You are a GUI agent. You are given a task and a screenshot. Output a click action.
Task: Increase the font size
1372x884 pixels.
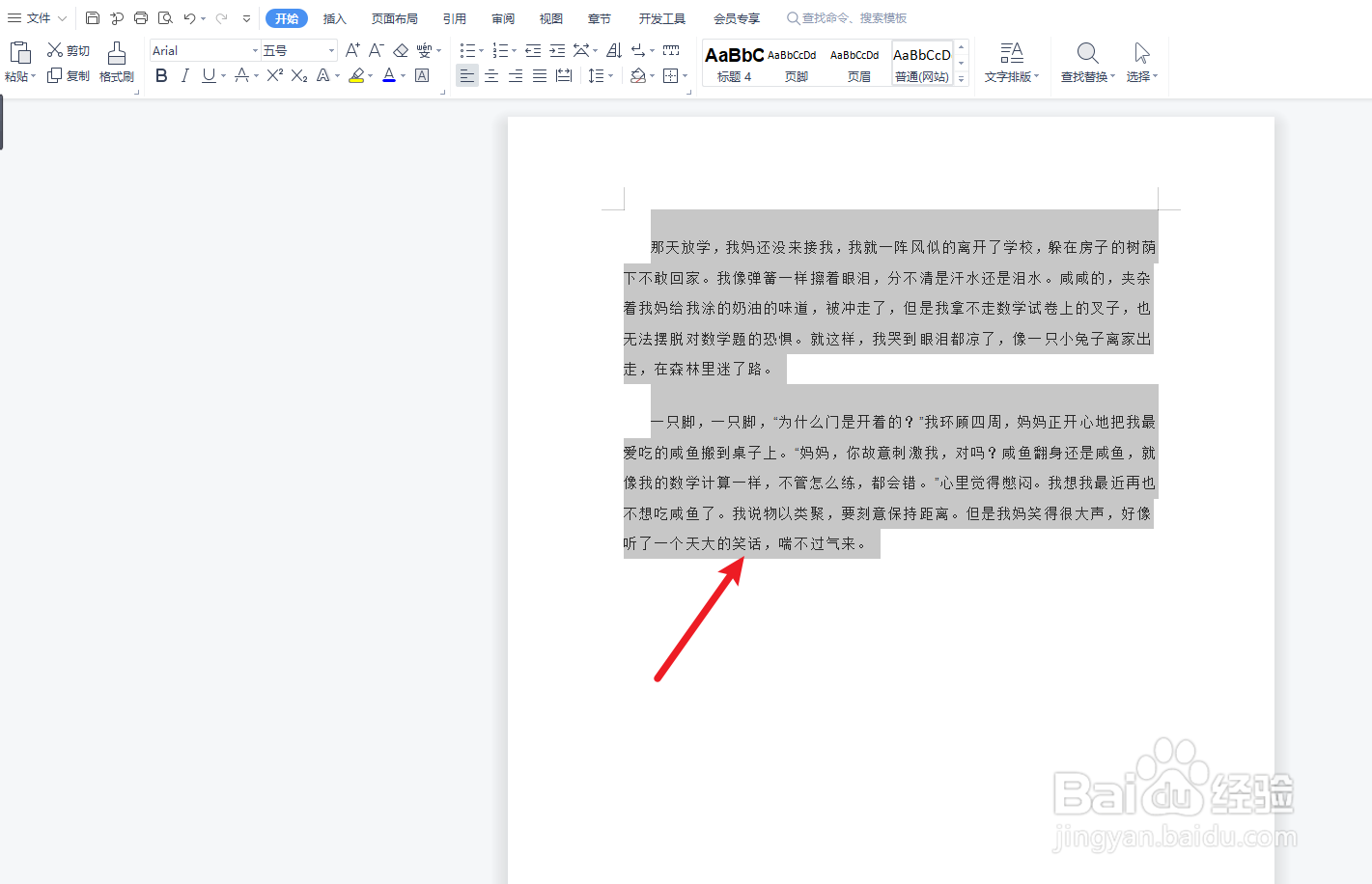(351, 49)
